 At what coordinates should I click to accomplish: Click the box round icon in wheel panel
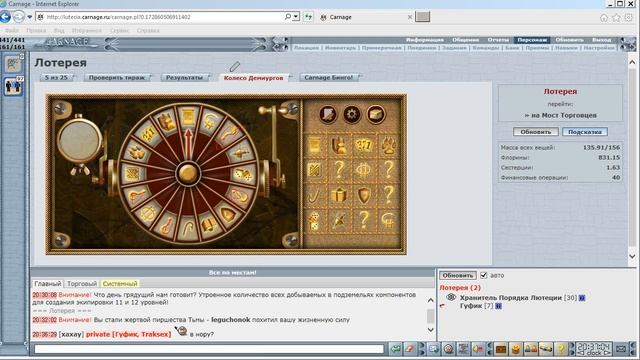376,114
